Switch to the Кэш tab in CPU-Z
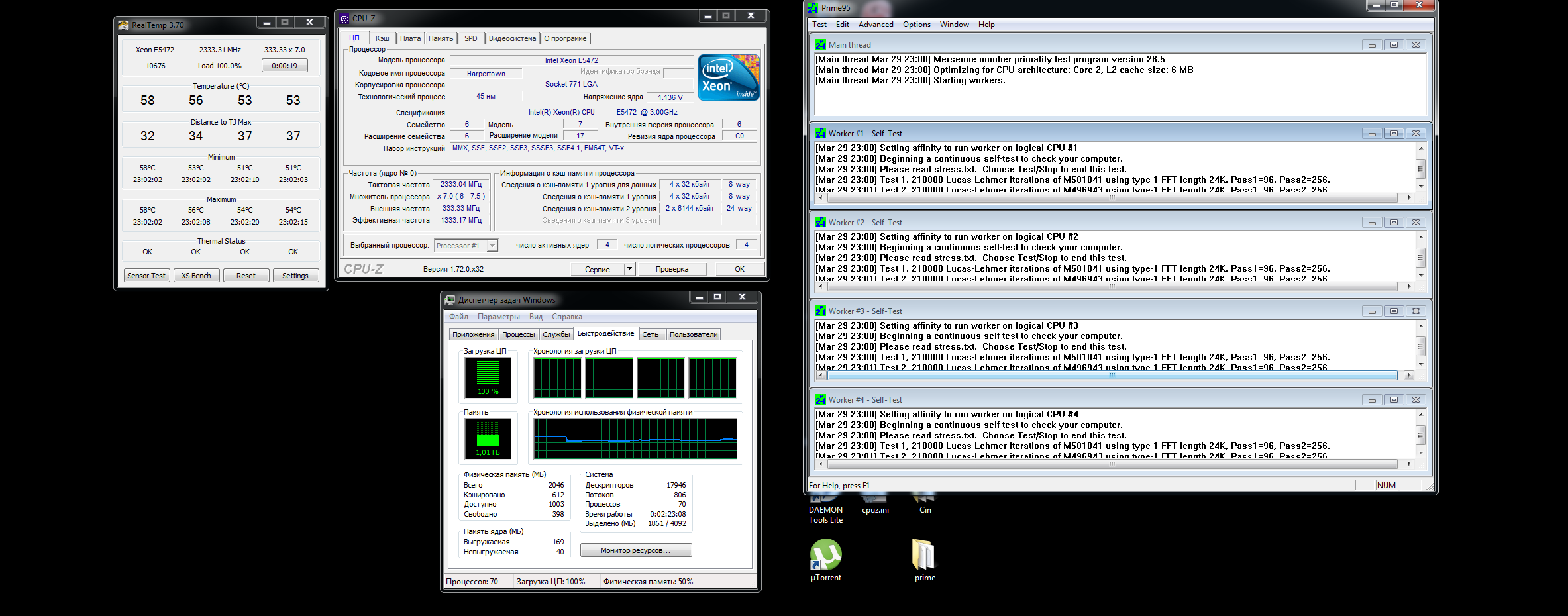The image size is (1568, 616). (382, 38)
